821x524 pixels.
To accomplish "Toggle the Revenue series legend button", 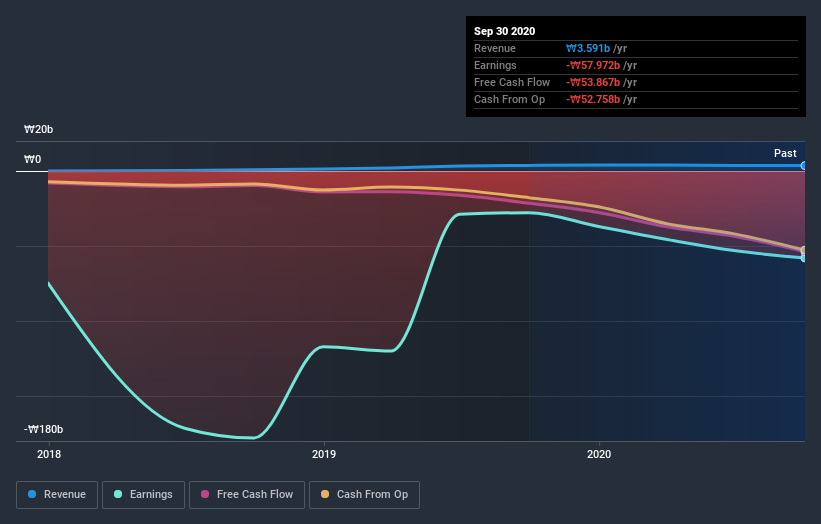I will 57,495.
